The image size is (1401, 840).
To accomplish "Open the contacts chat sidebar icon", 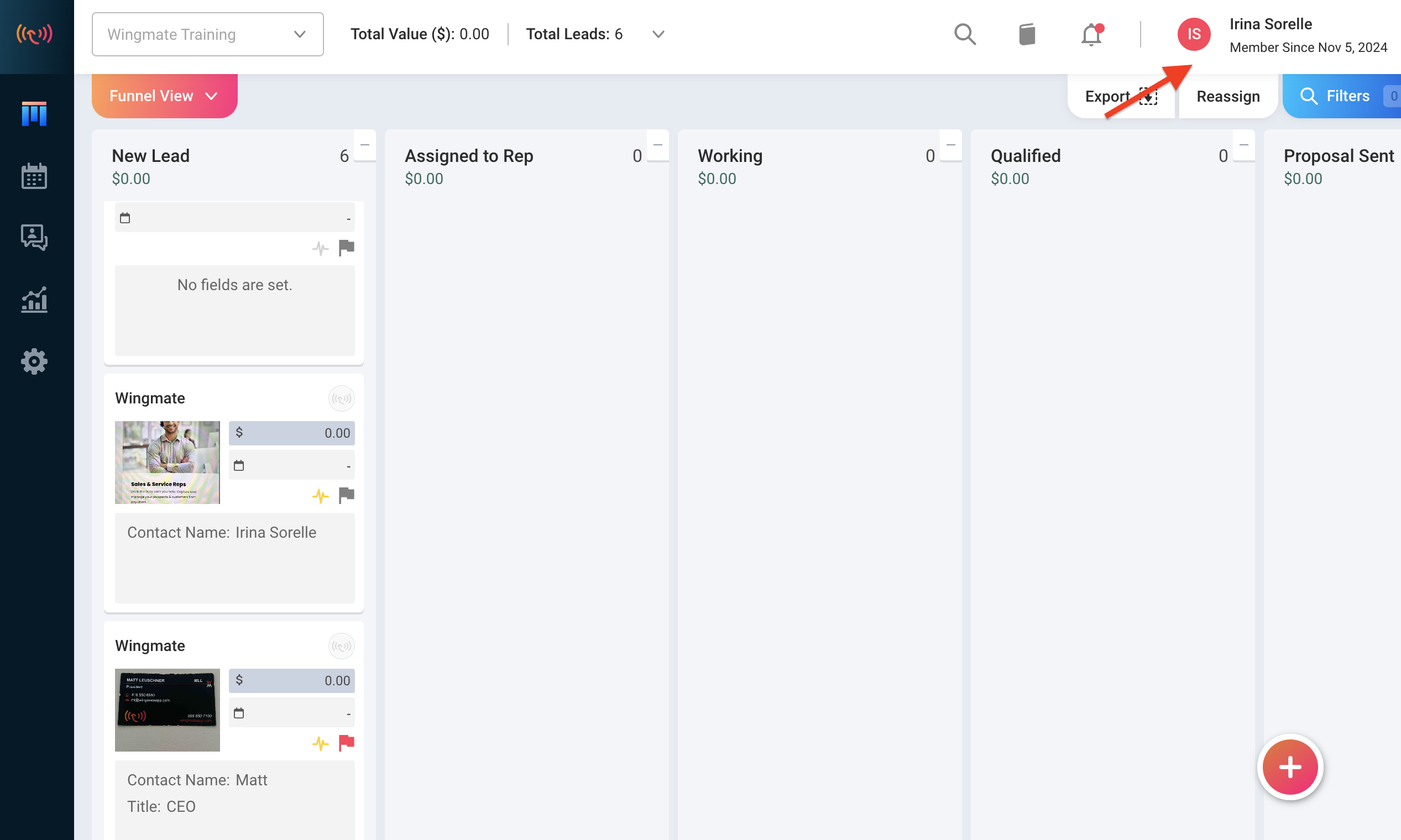I will 34,238.
